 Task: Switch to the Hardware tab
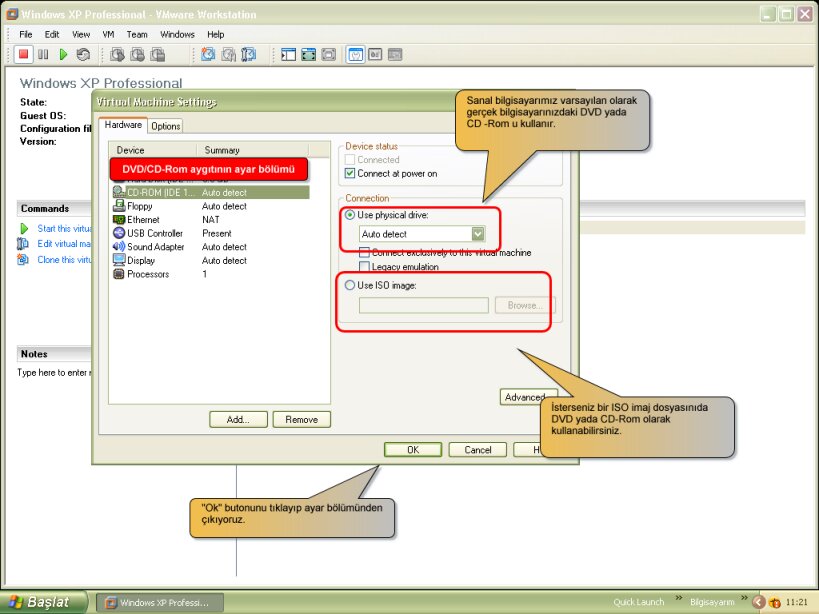tap(123, 125)
